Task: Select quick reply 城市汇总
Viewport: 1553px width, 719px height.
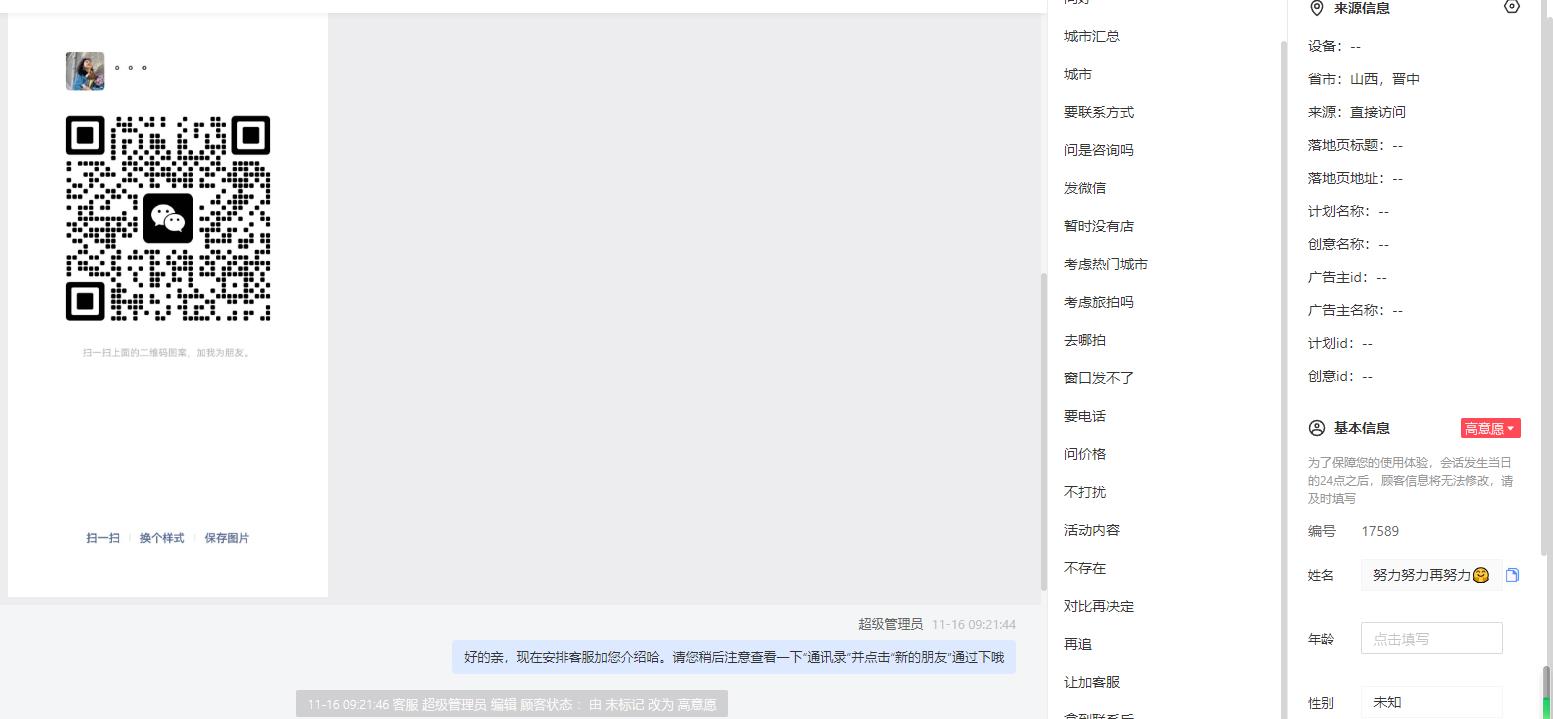Action: 1092,36
